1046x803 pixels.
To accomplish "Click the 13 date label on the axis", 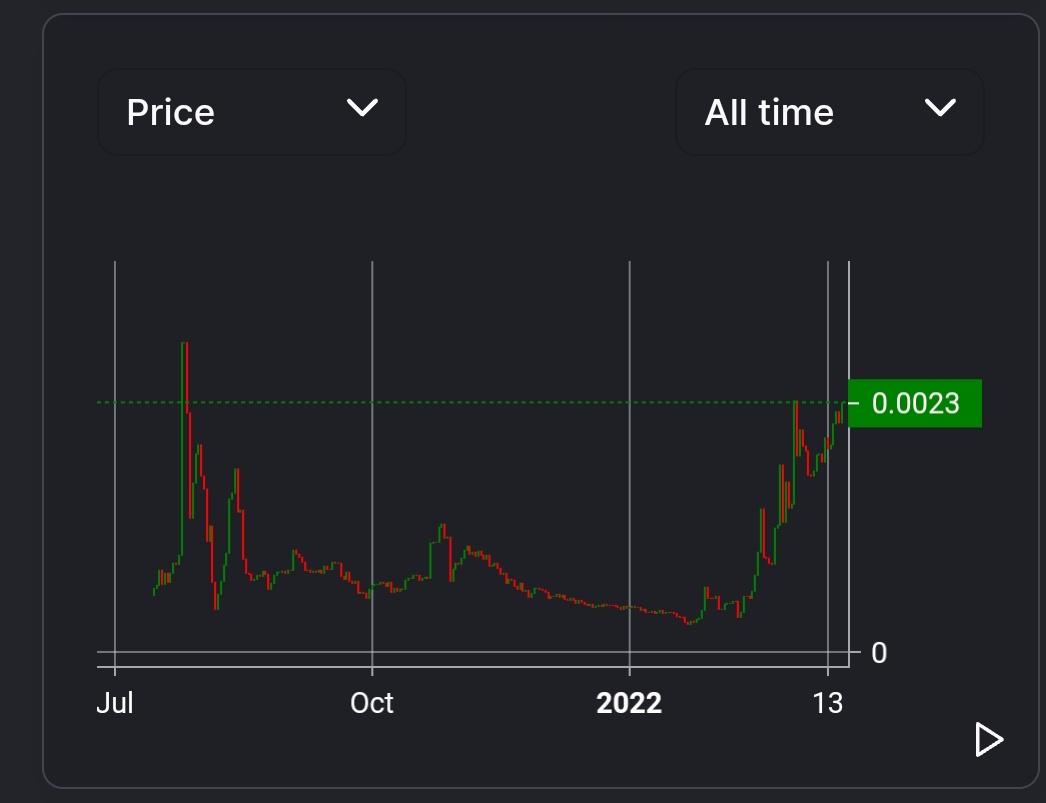I will [829, 703].
